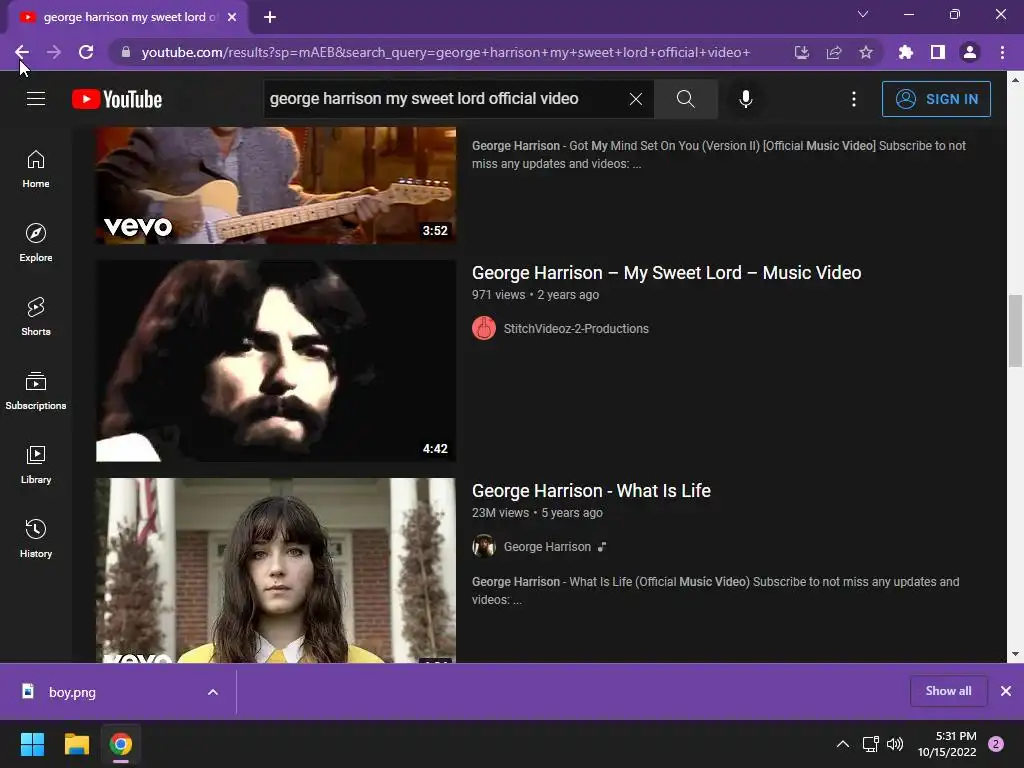
Task: Open StitchVideoz-2-Productions channel name
Action: coord(576,328)
